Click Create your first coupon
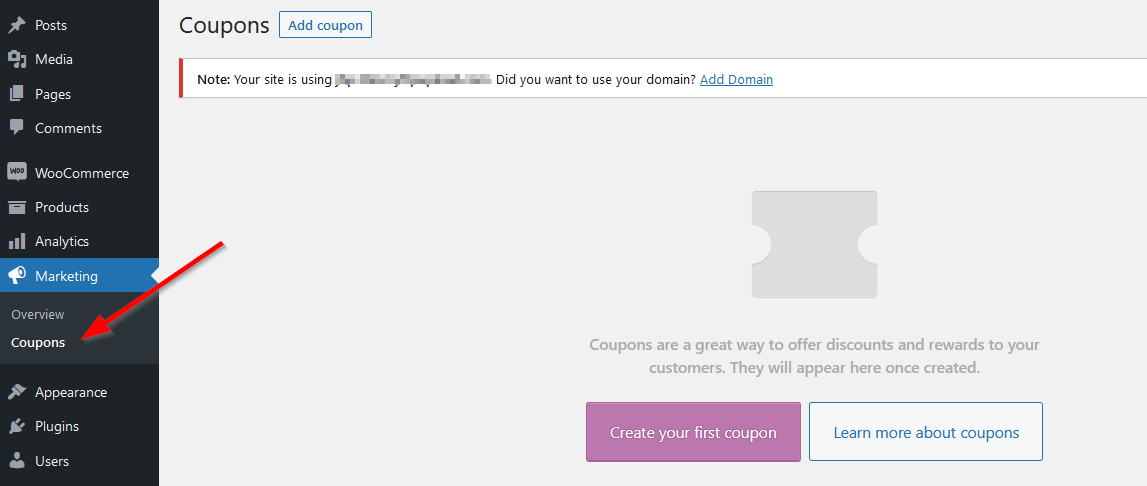The height and width of the screenshot is (486, 1147). pyautogui.click(x=693, y=432)
